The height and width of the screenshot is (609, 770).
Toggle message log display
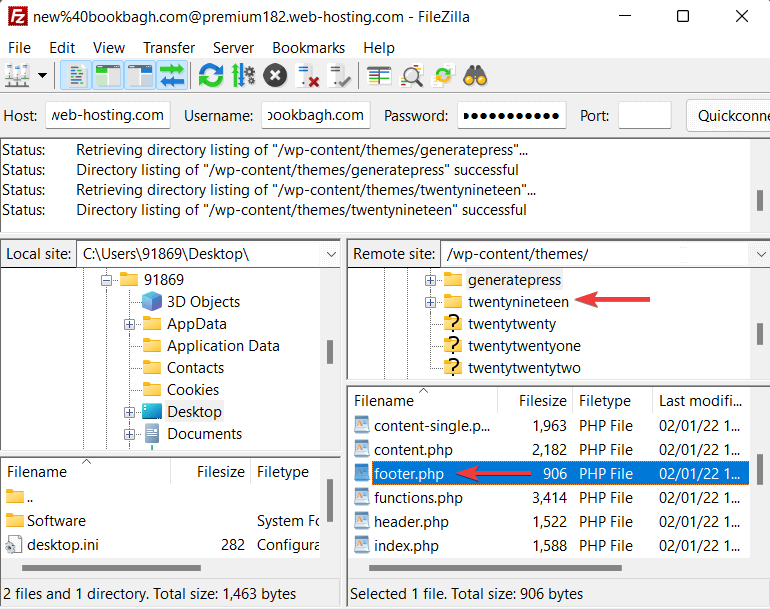76,76
